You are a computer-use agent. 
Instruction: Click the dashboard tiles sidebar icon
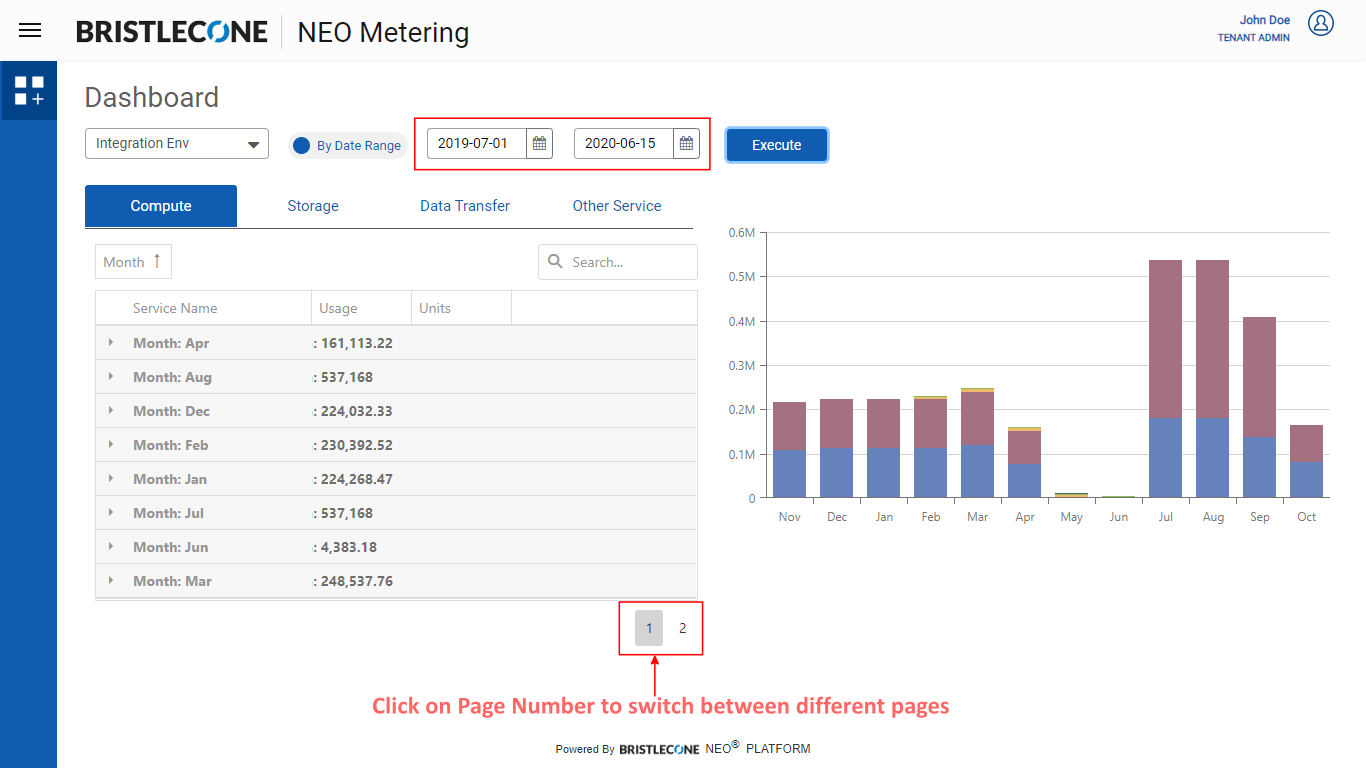tap(29, 91)
